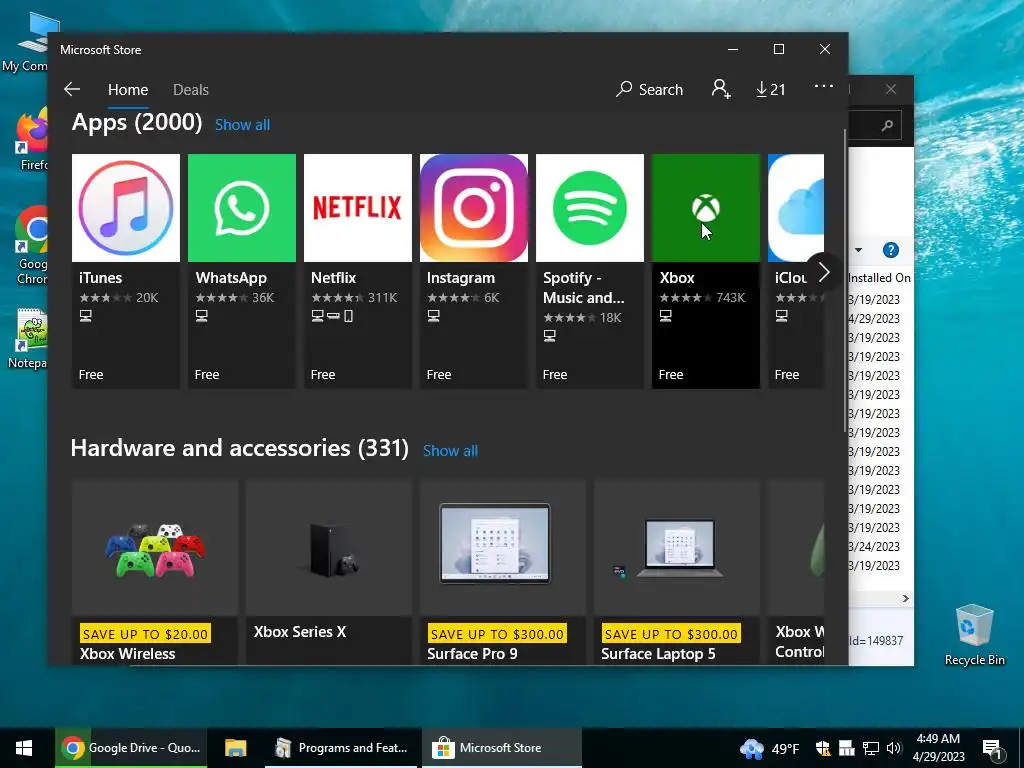The image size is (1024, 768).
Task: Click the taskbar clock showing 4:49 AM
Action: coord(938,748)
